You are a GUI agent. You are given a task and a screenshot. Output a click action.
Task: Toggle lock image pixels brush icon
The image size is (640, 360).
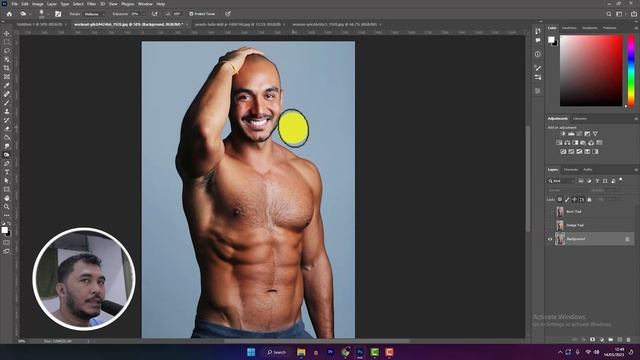(567, 200)
